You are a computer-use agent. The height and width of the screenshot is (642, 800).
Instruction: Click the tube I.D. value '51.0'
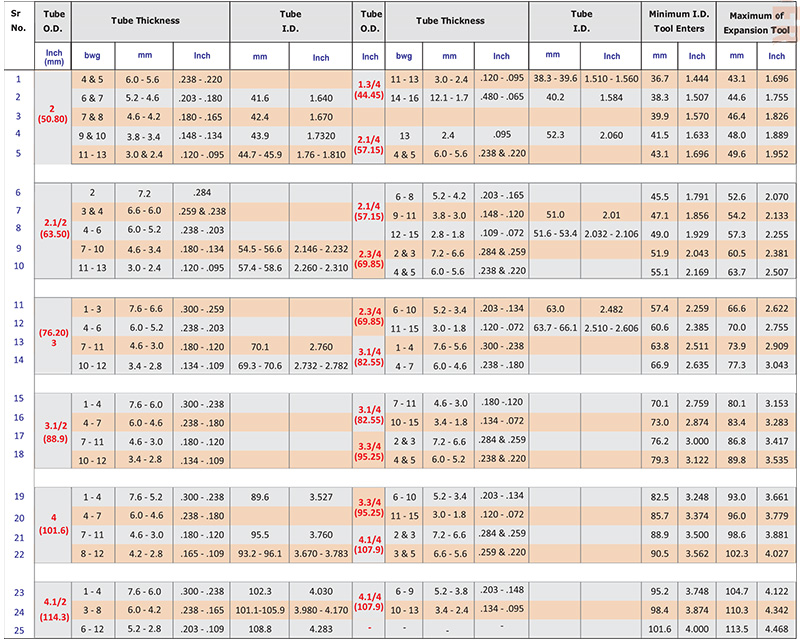tap(555, 215)
